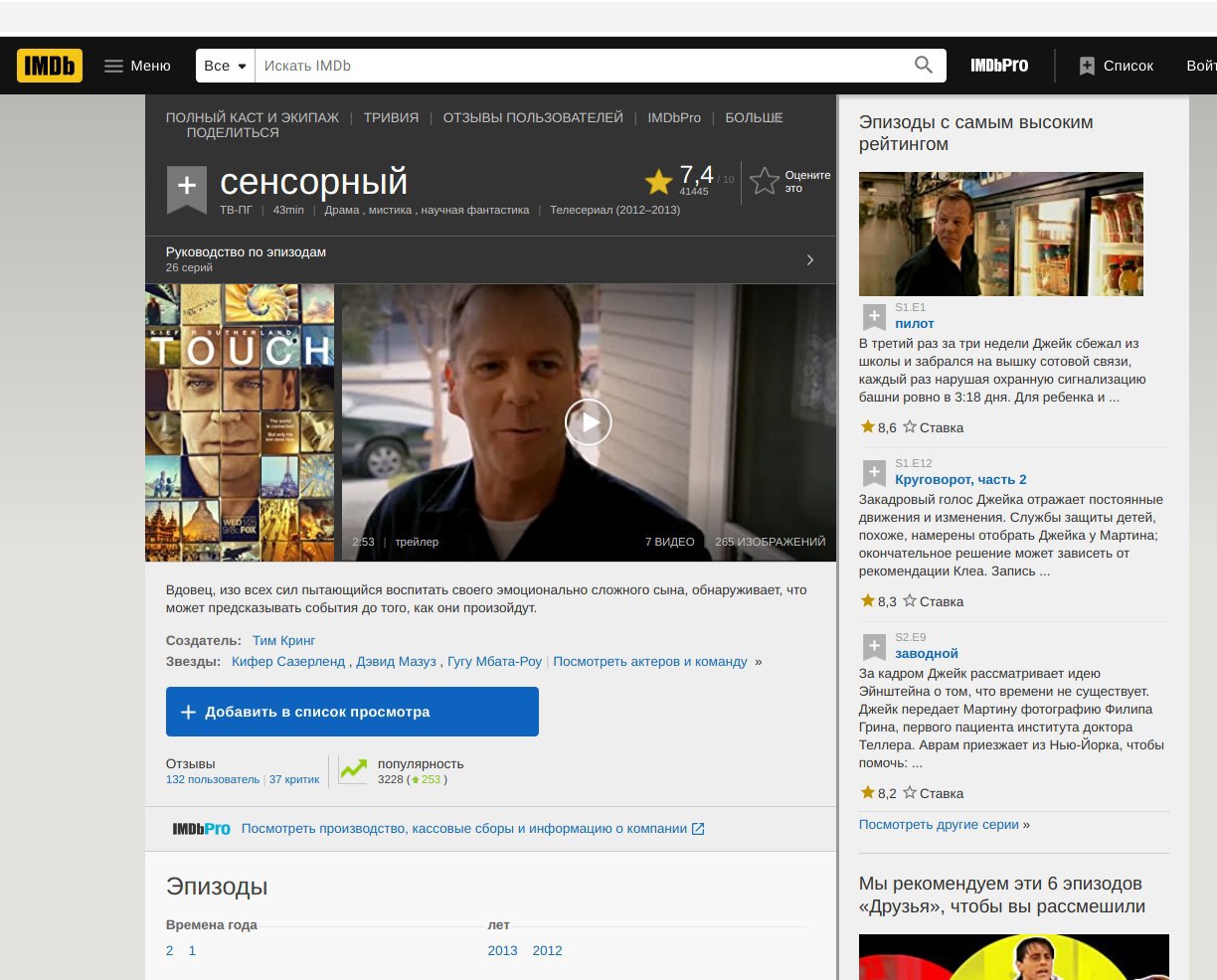Open creator Тим Кринг

pyautogui.click(x=283, y=640)
